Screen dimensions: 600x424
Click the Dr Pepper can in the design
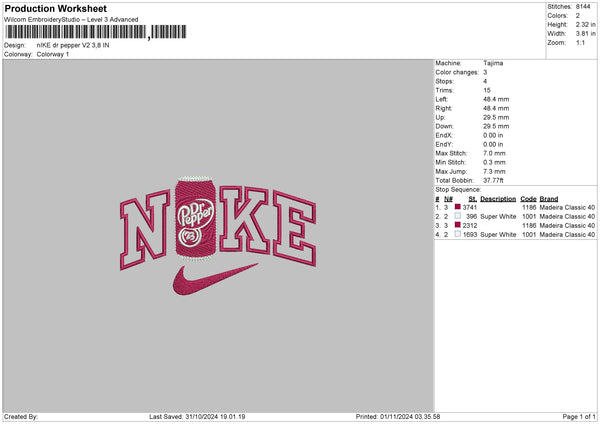click(x=195, y=219)
